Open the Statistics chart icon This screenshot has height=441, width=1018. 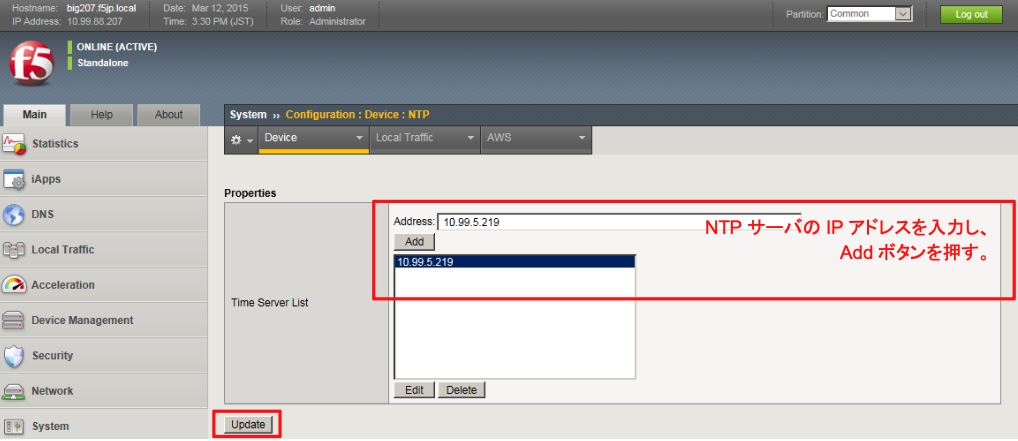point(14,144)
